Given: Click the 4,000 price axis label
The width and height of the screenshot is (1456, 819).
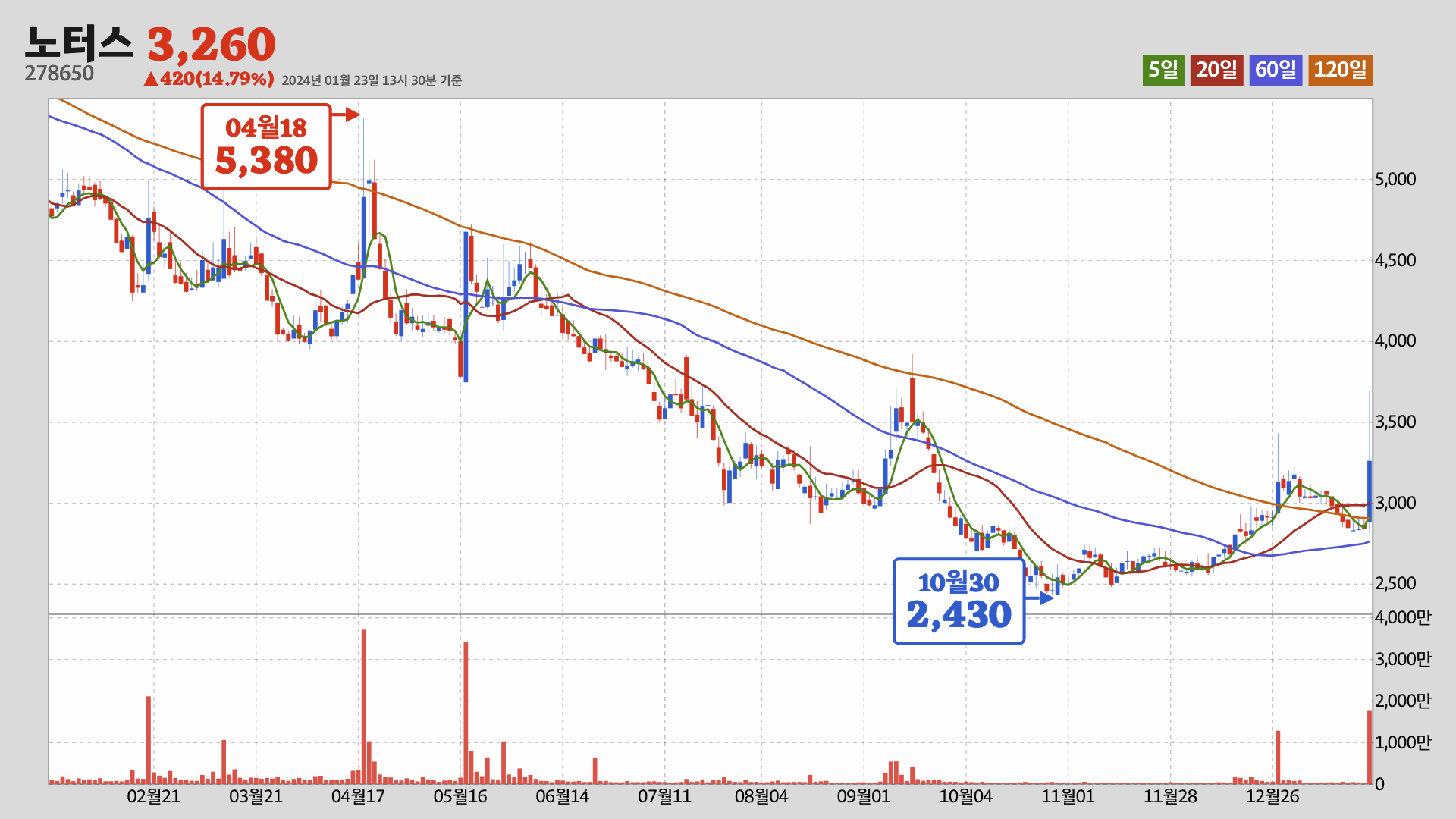Looking at the screenshot, I should point(1395,341).
